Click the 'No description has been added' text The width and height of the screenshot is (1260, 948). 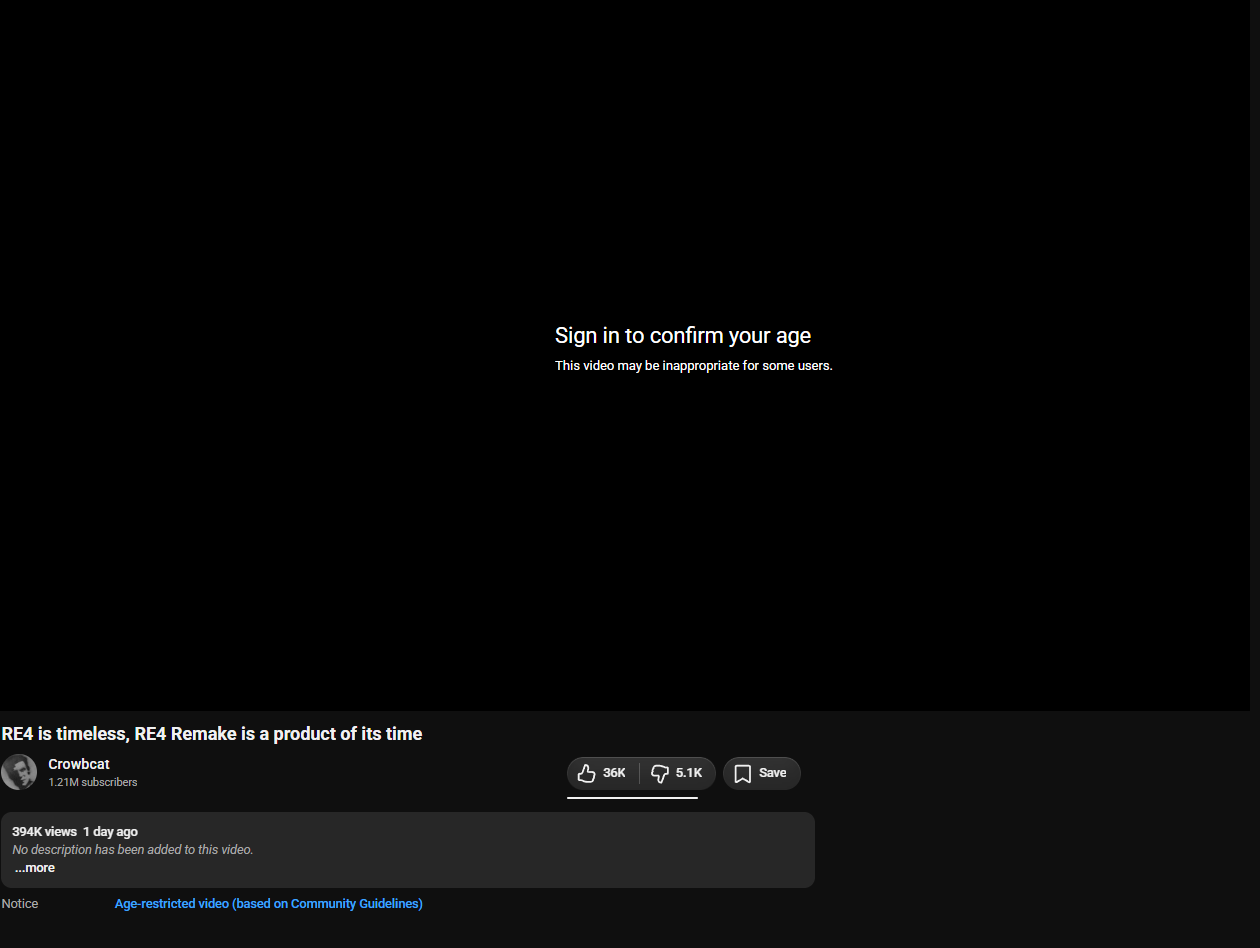[133, 850]
